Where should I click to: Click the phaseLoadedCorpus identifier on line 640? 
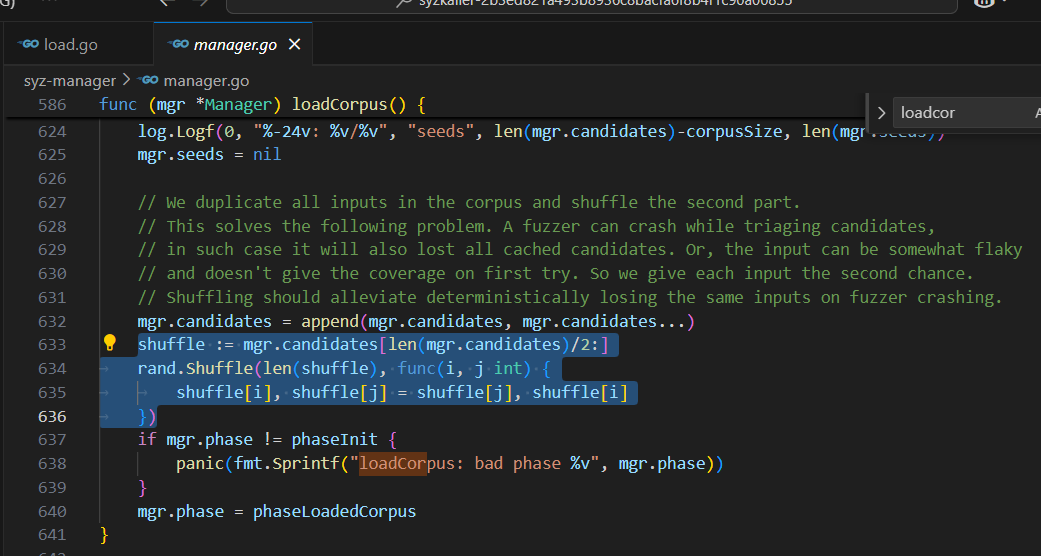click(334, 511)
